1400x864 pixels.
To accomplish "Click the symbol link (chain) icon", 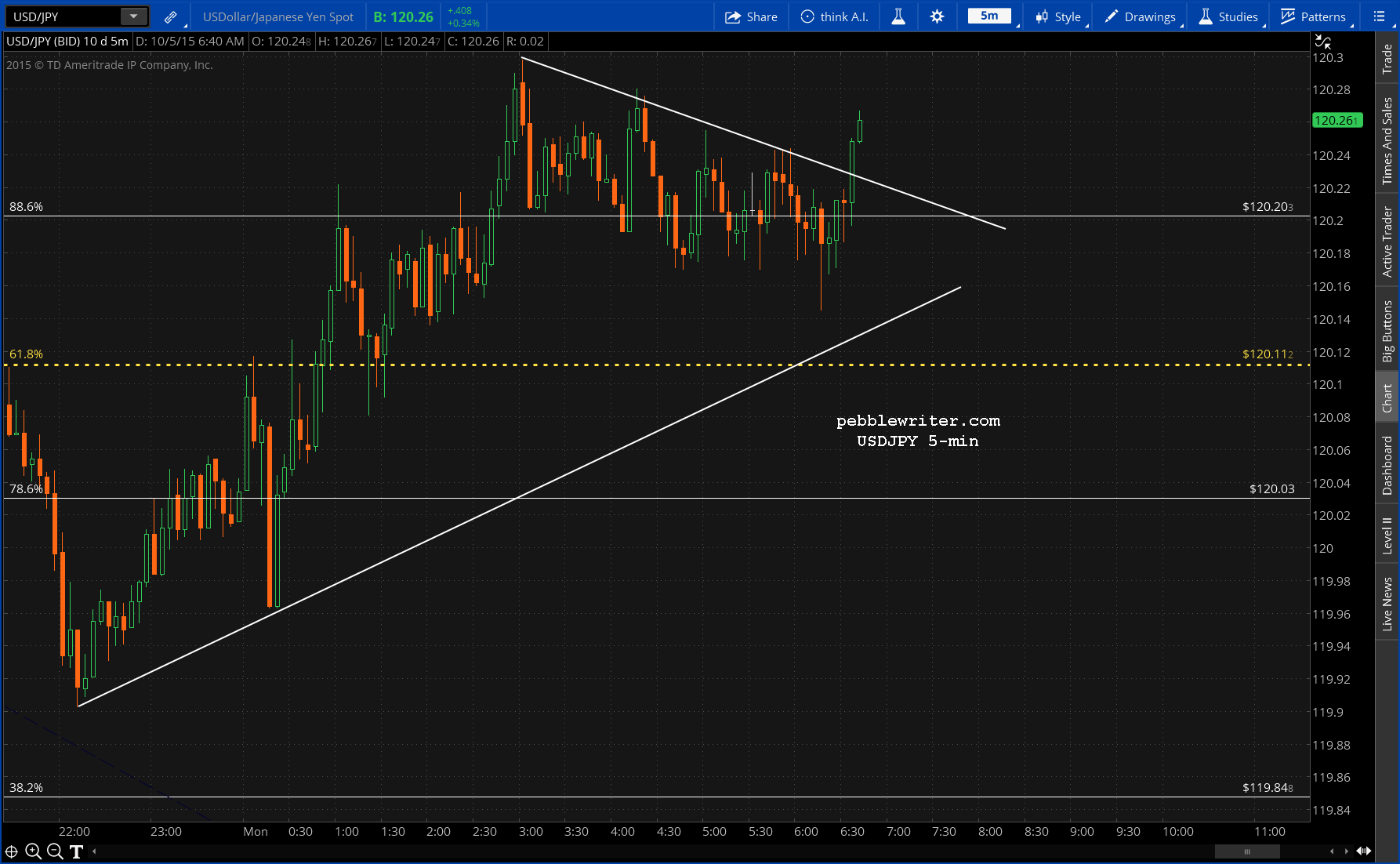I will click(x=170, y=16).
